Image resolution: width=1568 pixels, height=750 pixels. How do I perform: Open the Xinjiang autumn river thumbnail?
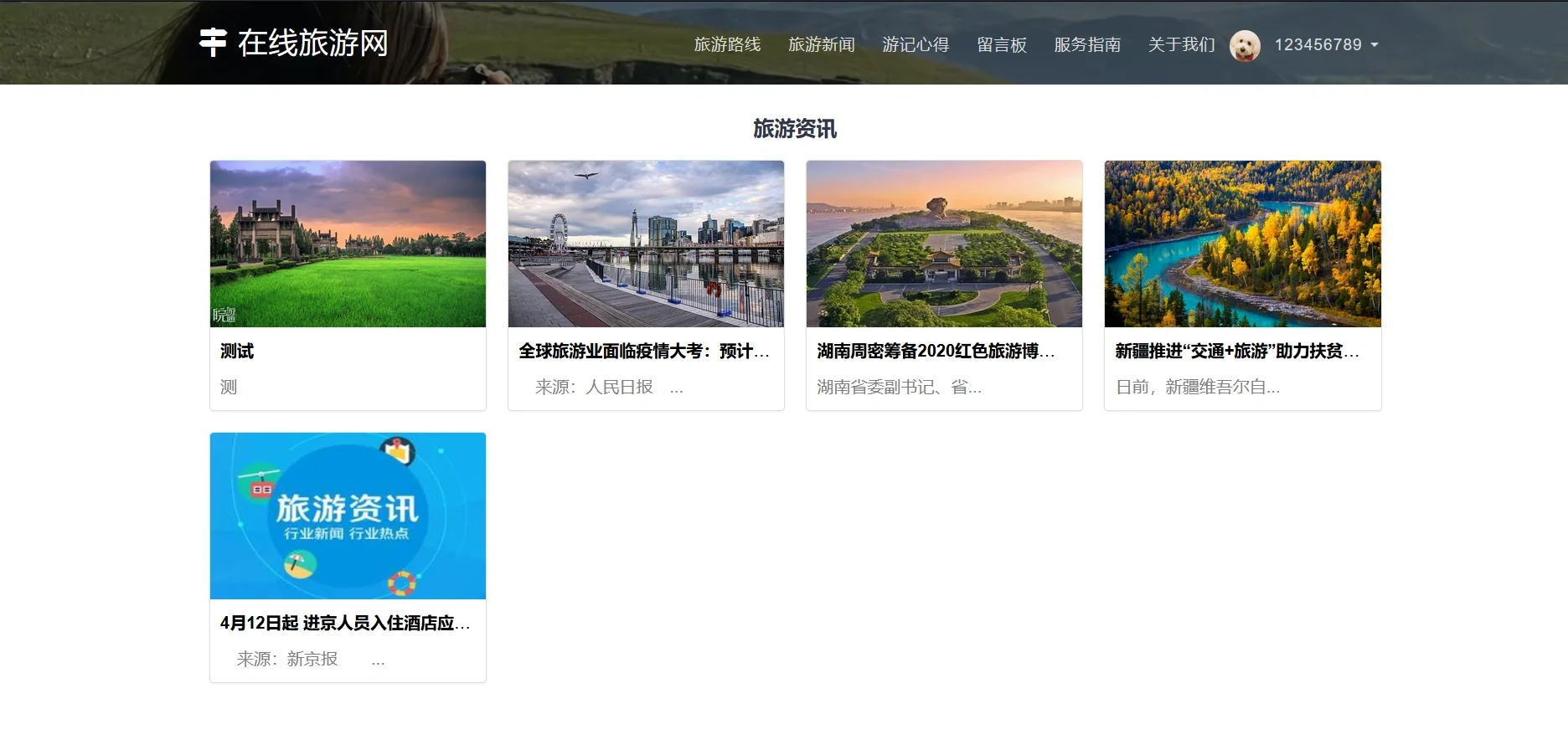tap(1243, 244)
